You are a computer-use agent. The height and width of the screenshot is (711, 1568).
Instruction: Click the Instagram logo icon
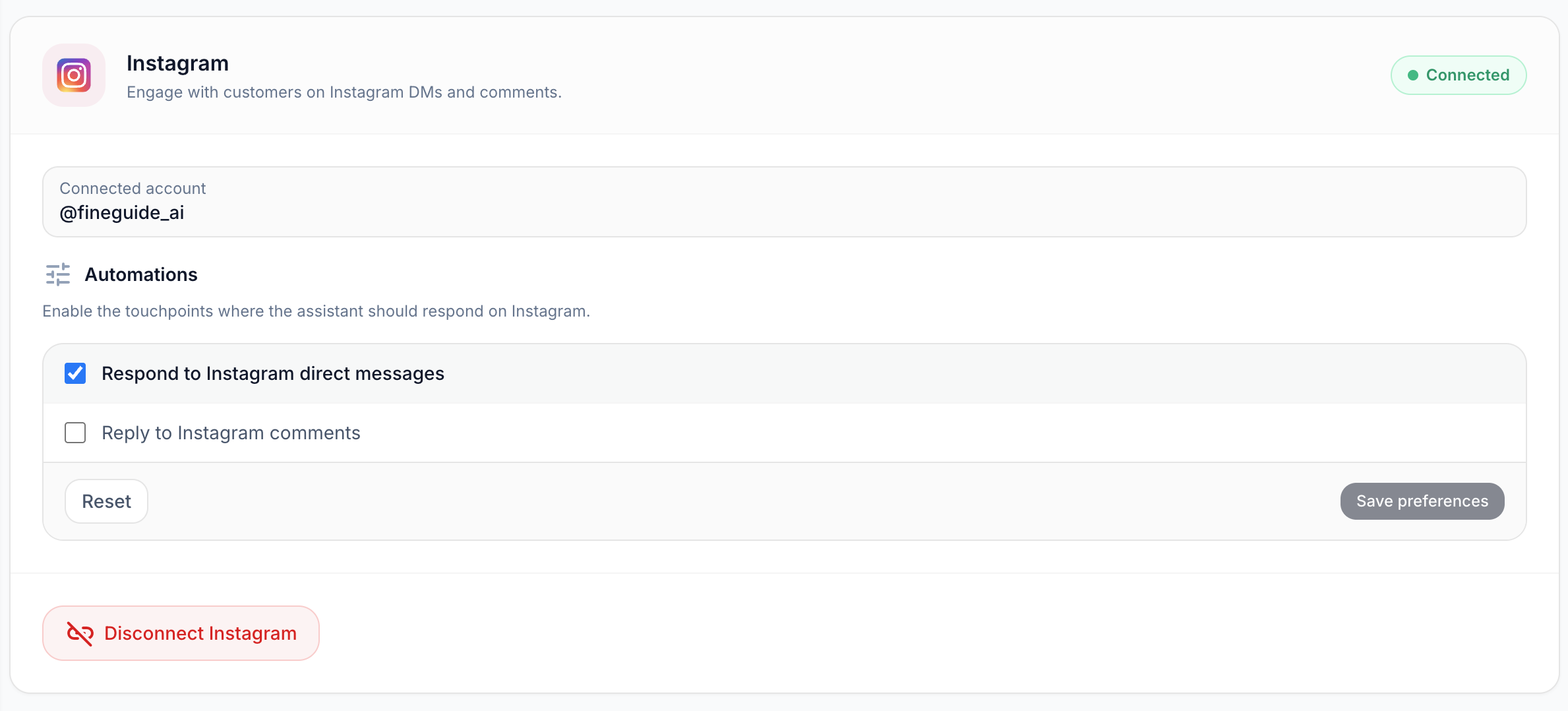click(x=74, y=75)
